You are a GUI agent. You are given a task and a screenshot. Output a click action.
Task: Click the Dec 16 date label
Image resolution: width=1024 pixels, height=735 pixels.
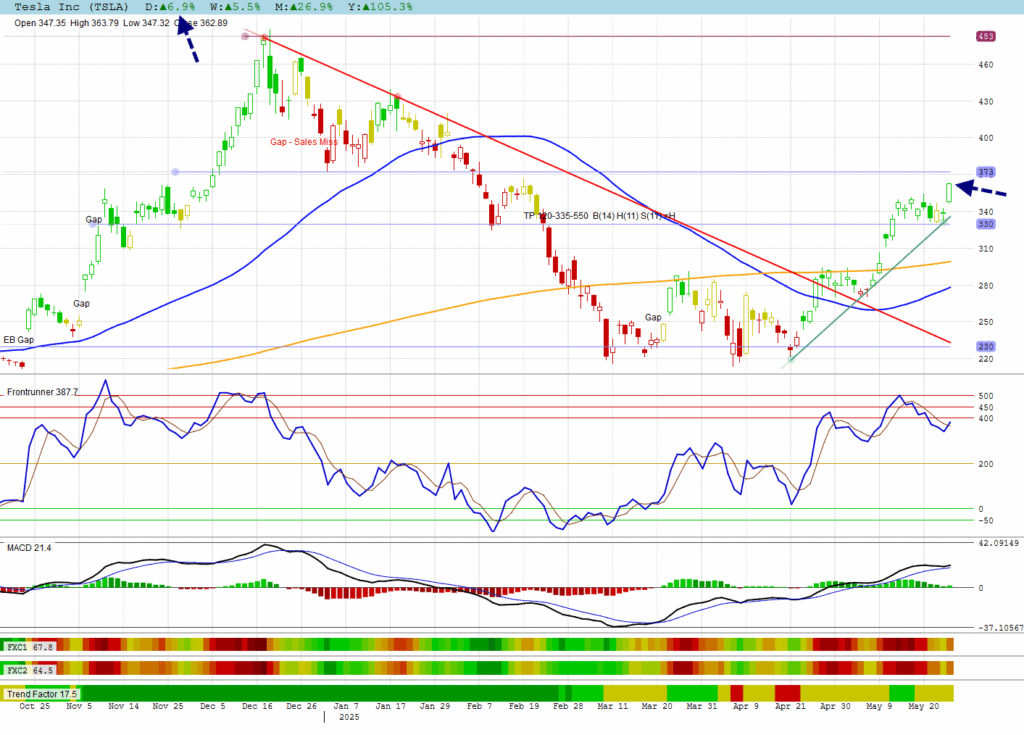[257, 706]
